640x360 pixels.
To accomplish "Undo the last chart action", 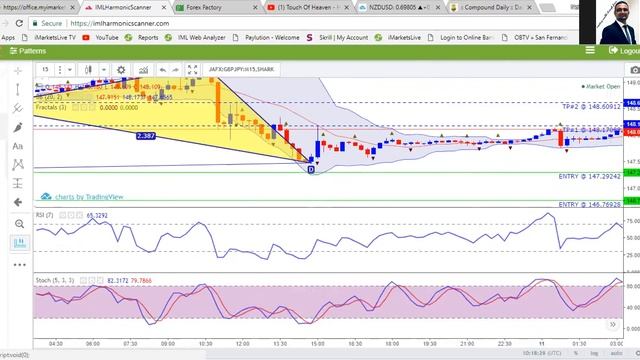I will click(163, 70).
